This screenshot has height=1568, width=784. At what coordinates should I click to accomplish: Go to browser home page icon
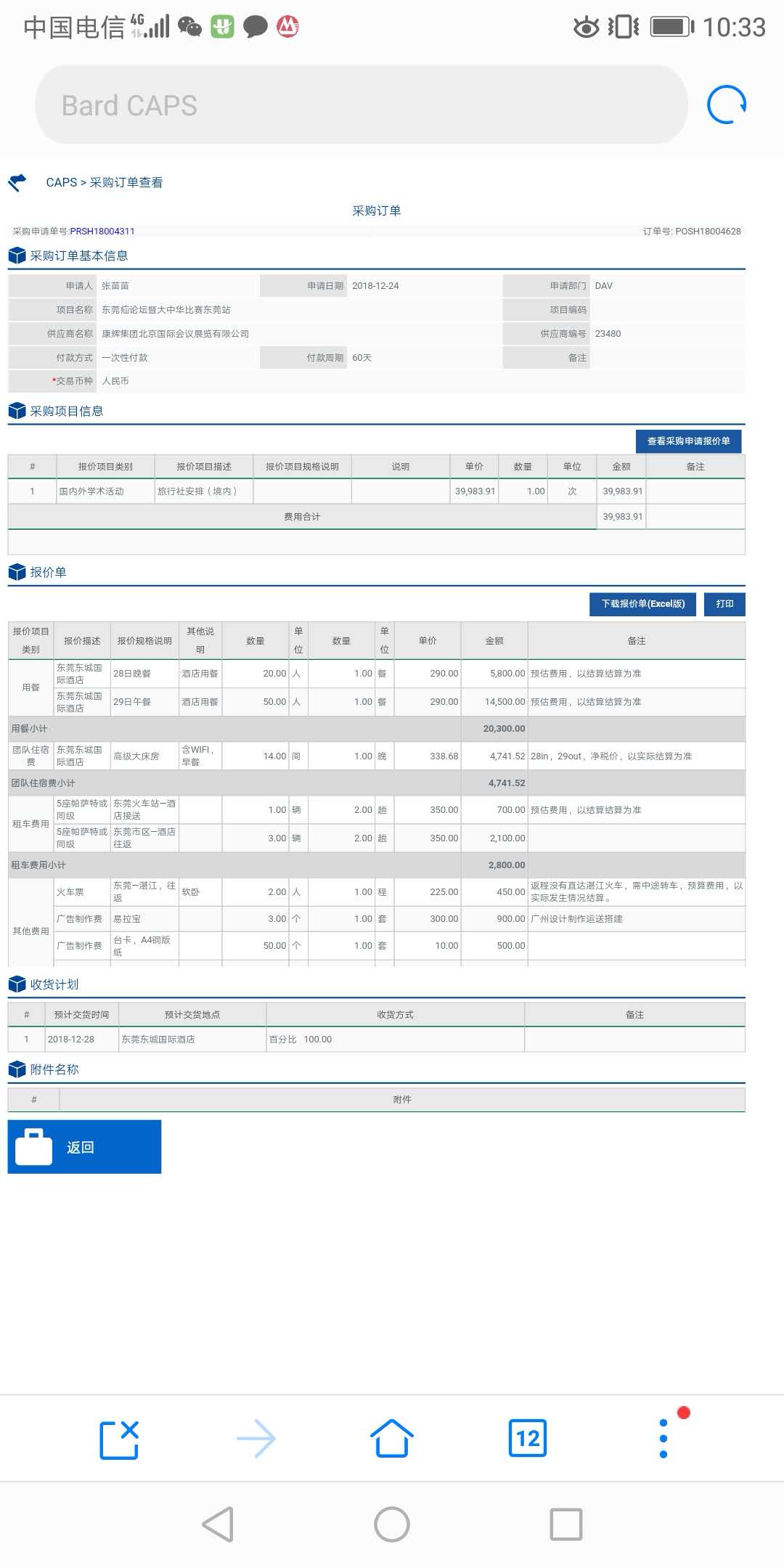[392, 1439]
